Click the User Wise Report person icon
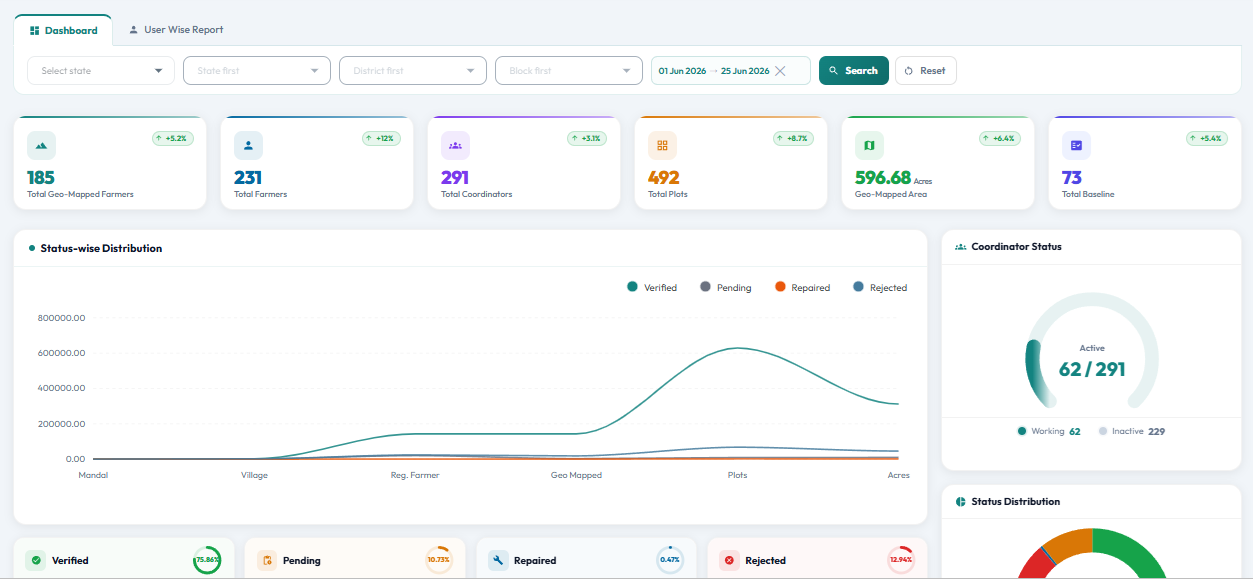The width and height of the screenshot is (1253, 579). point(133,30)
